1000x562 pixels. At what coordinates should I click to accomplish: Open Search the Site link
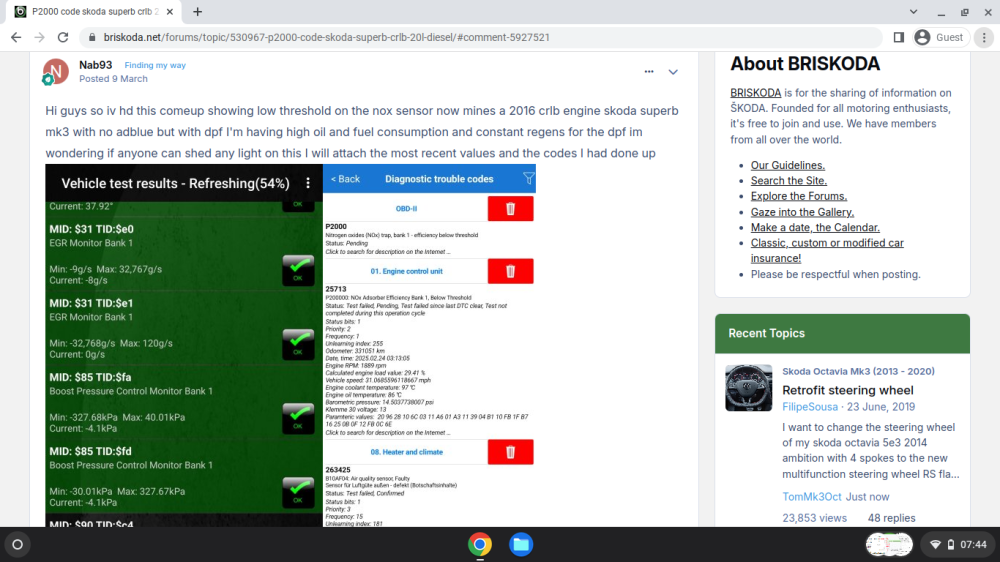point(788,181)
